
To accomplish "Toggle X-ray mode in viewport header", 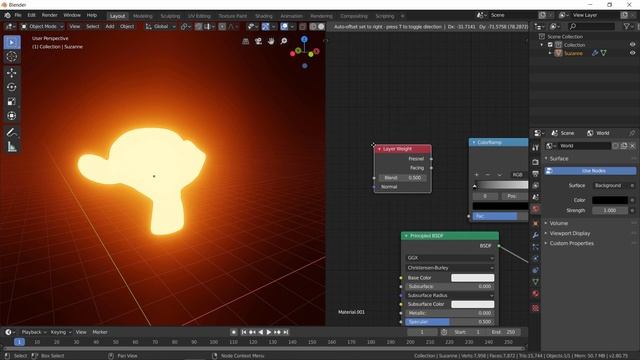I will coord(302,27).
